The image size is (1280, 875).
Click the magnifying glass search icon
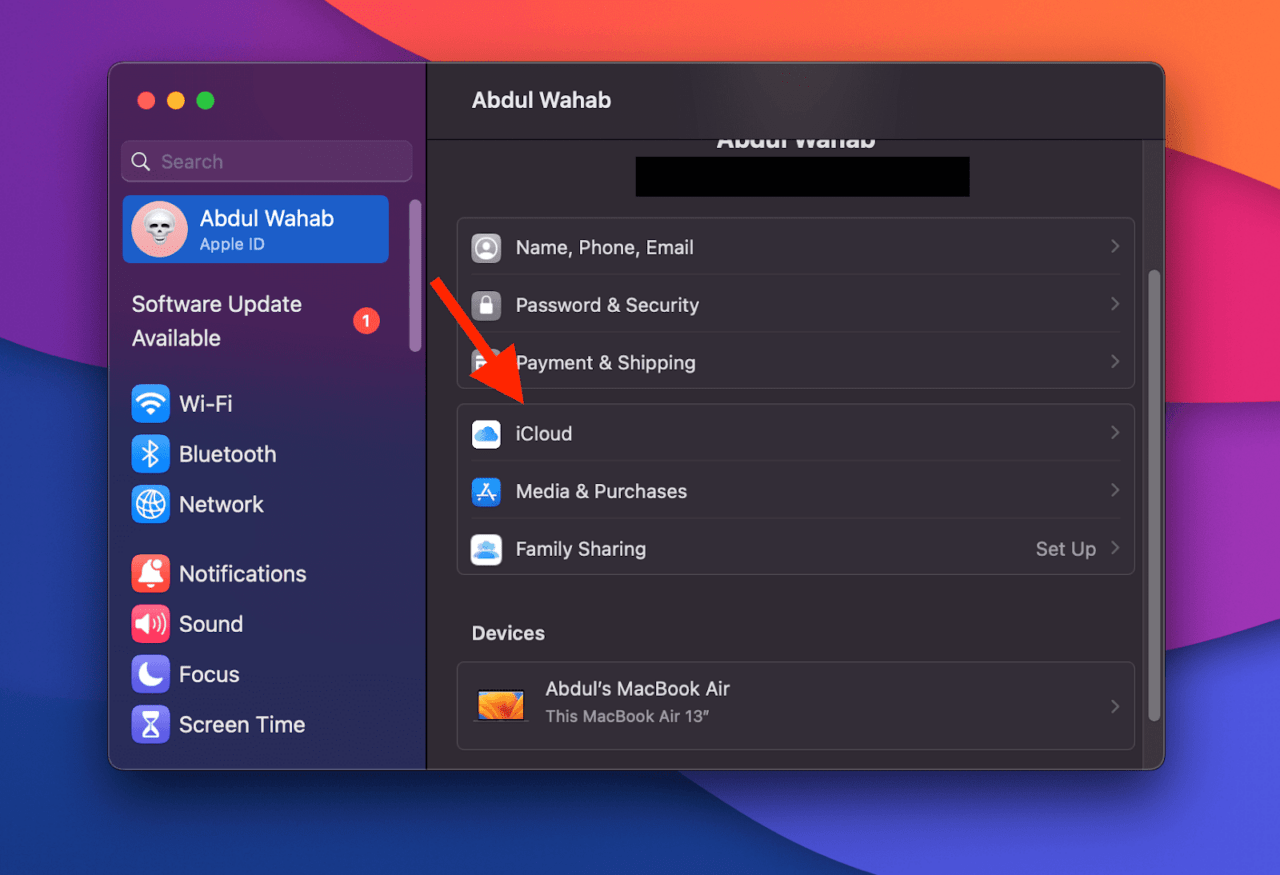pos(141,161)
